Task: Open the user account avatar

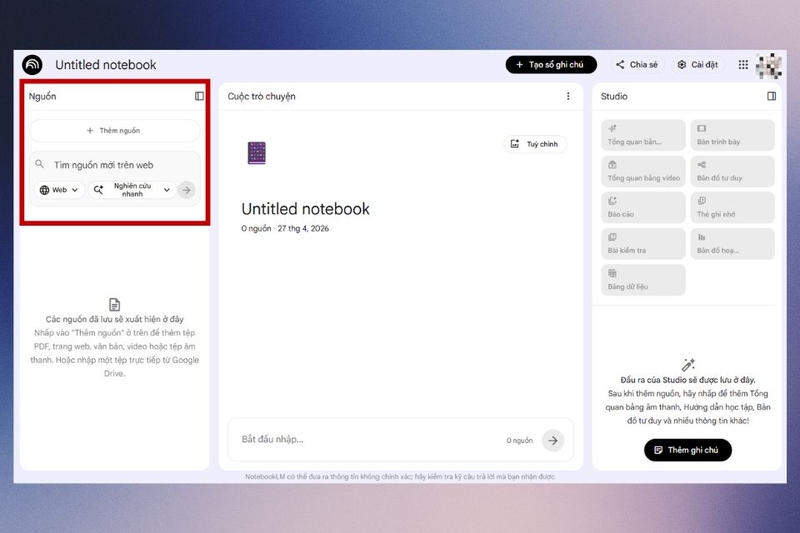Action: (x=769, y=65)
